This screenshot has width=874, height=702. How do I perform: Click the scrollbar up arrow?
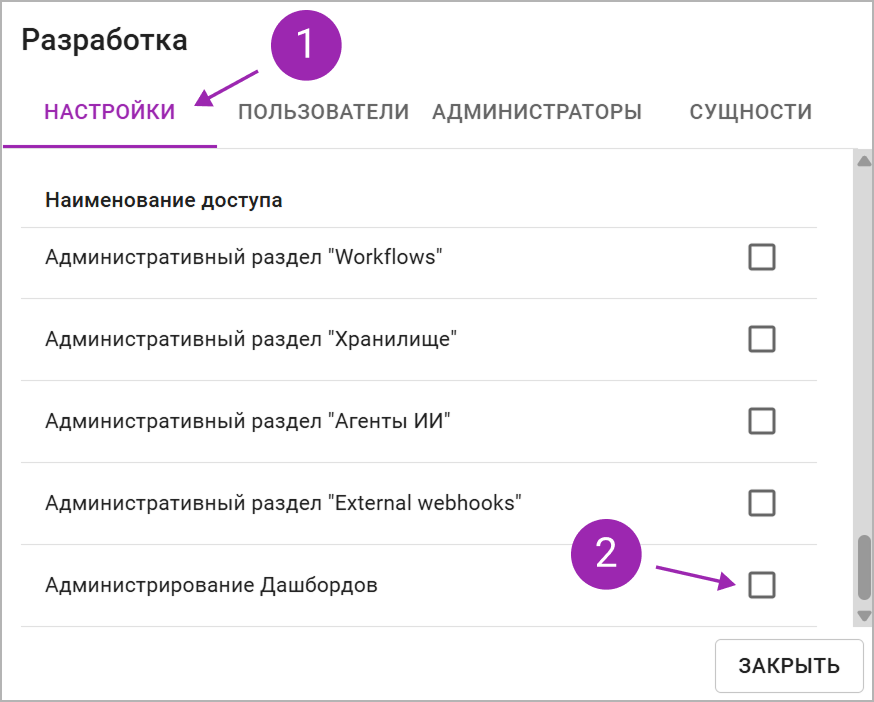(x=864, y=162)
